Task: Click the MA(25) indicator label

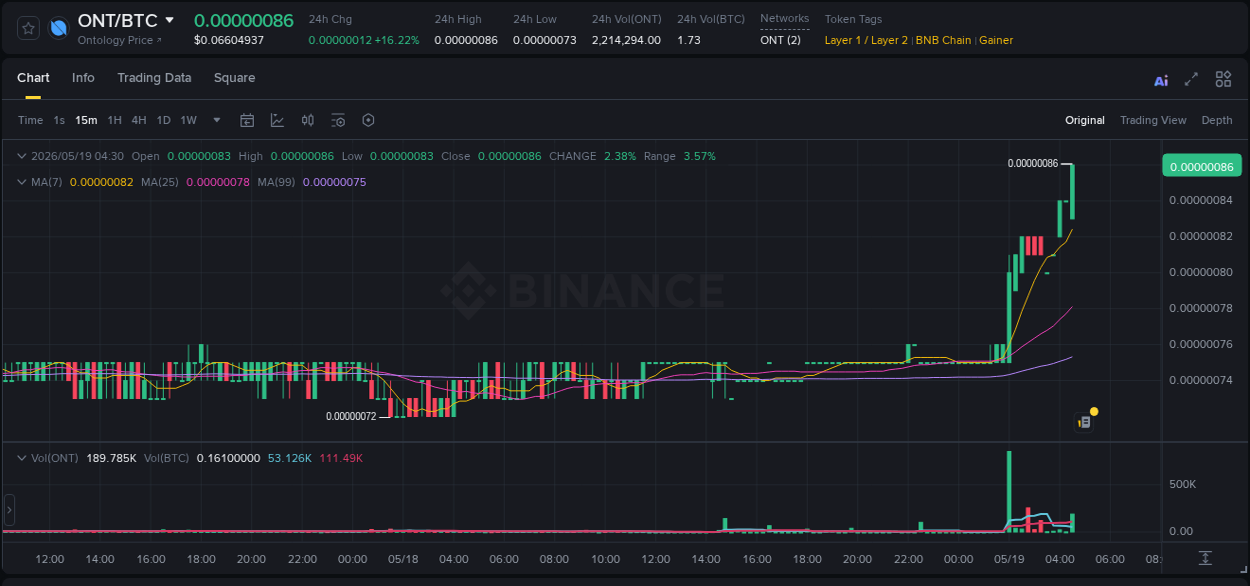Action: [x=160, y=182]
